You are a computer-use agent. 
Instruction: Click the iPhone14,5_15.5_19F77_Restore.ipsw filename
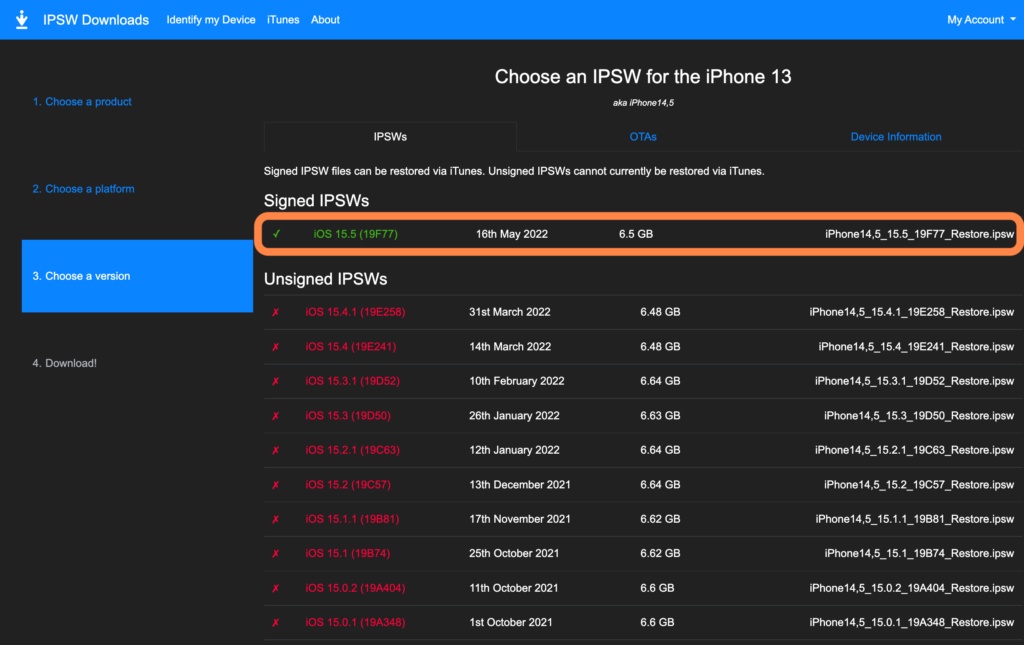click(x=919, y=234)
